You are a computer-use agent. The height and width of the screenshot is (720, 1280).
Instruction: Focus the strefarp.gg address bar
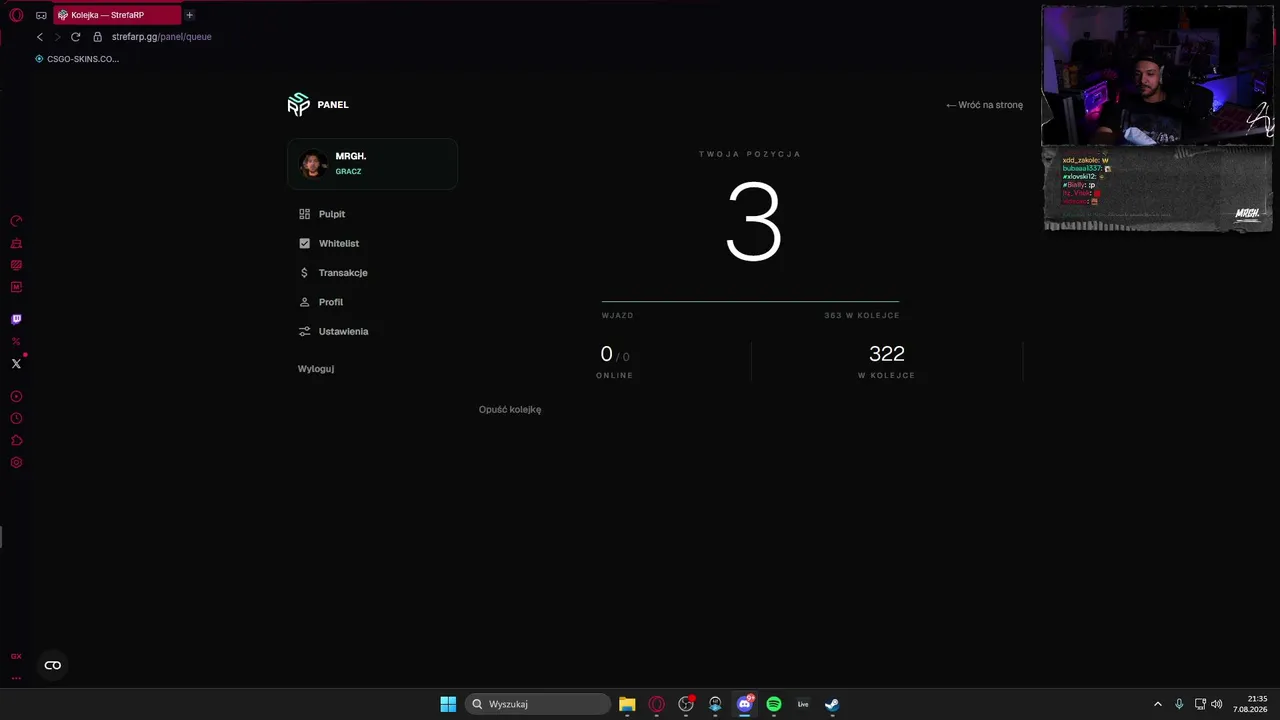[161, 37]
